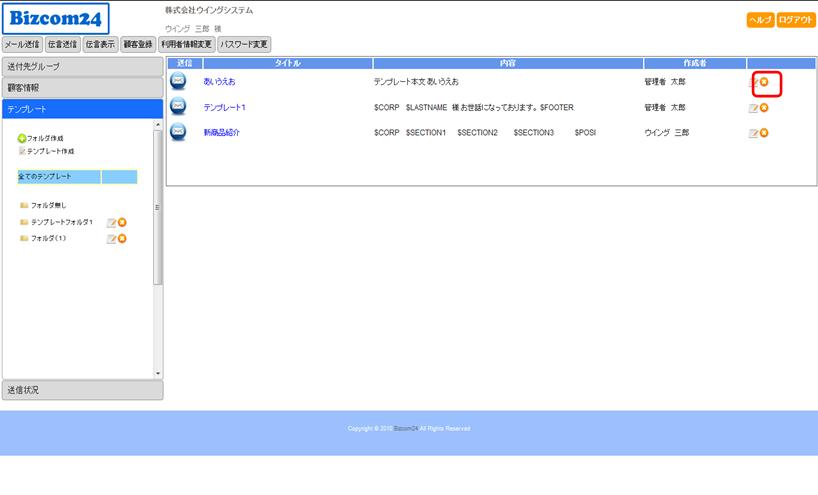Screen dimensions: 818x495
Task: Delete the 新商品紹介 template row
Action: coord(765,133)
